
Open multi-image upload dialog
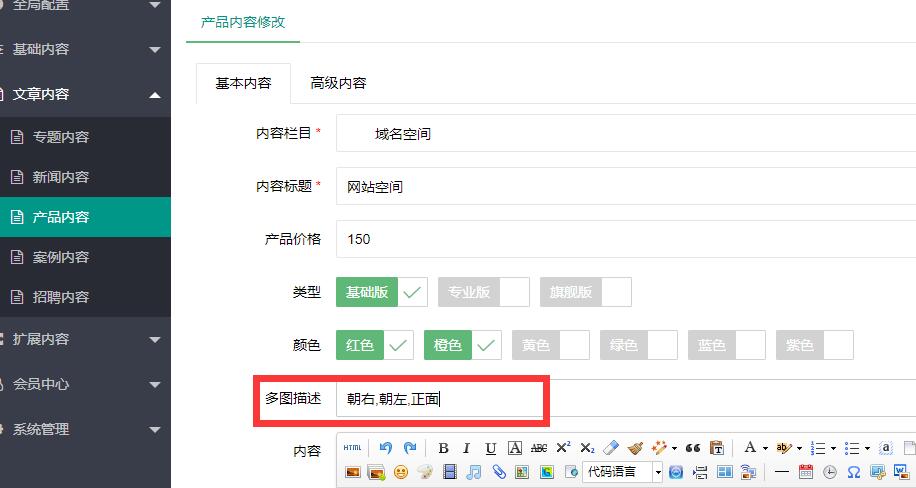pyautogui.click(x=377, y=472)
